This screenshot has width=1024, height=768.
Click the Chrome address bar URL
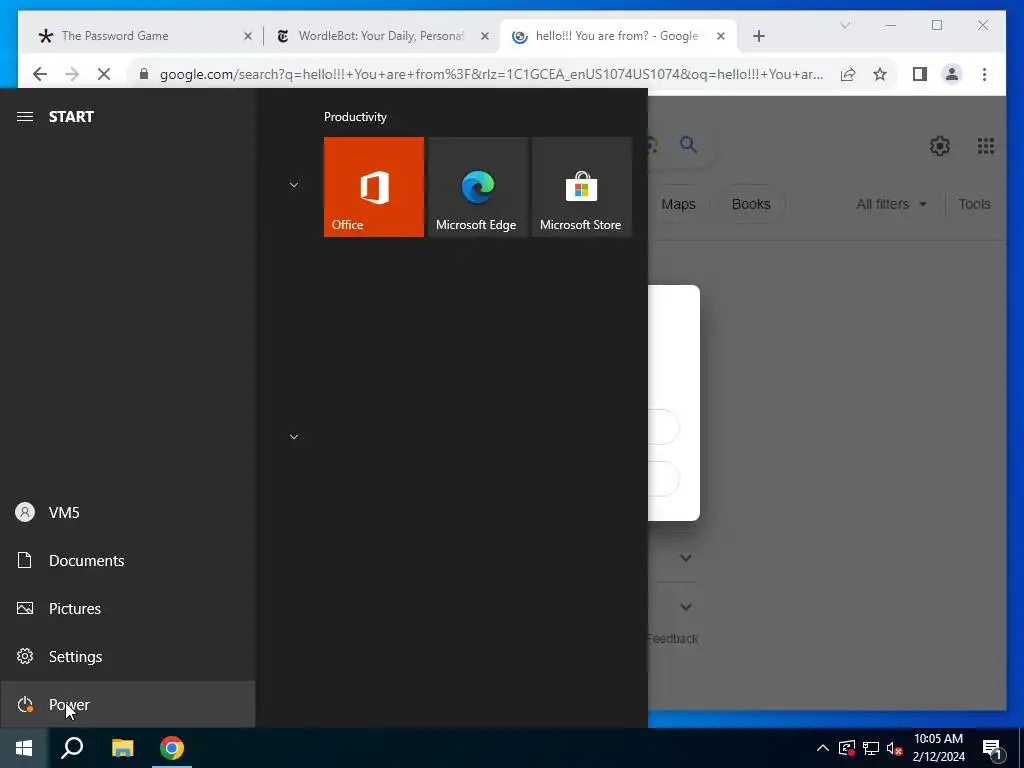(491, 74)
